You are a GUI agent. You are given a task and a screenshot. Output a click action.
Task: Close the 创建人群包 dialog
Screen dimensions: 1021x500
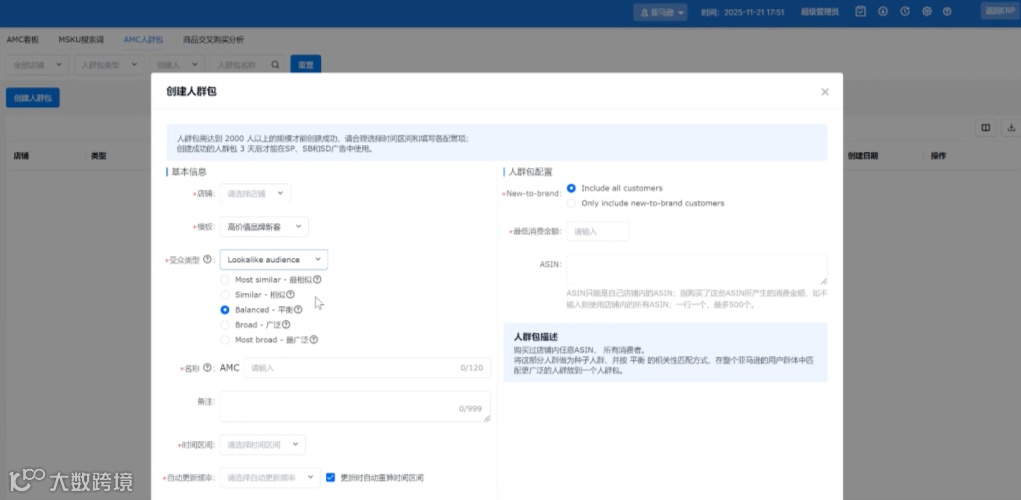pyautogui.click(x=825, y=92)
